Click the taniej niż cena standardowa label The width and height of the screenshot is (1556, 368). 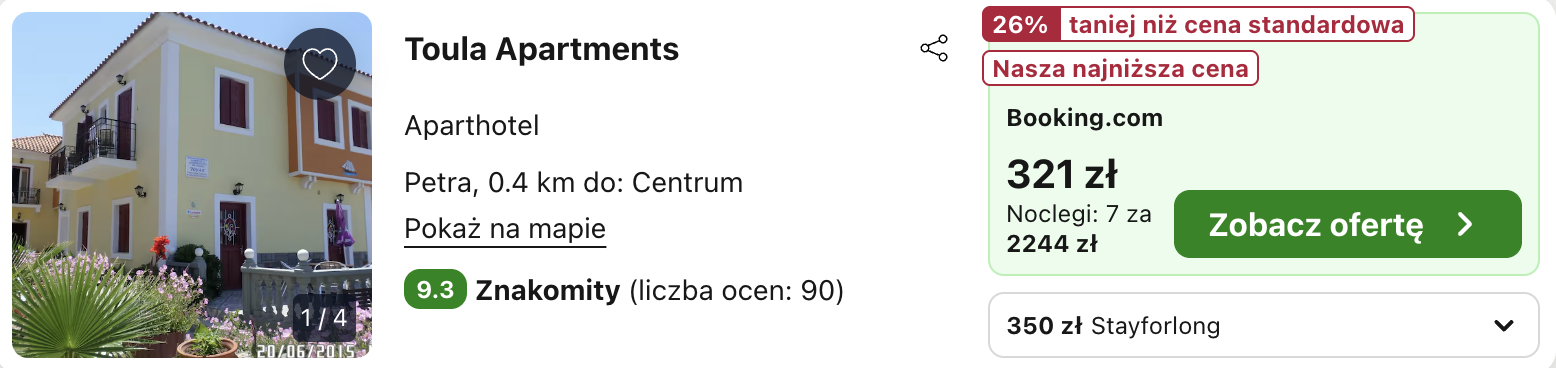pos(1236,25)
